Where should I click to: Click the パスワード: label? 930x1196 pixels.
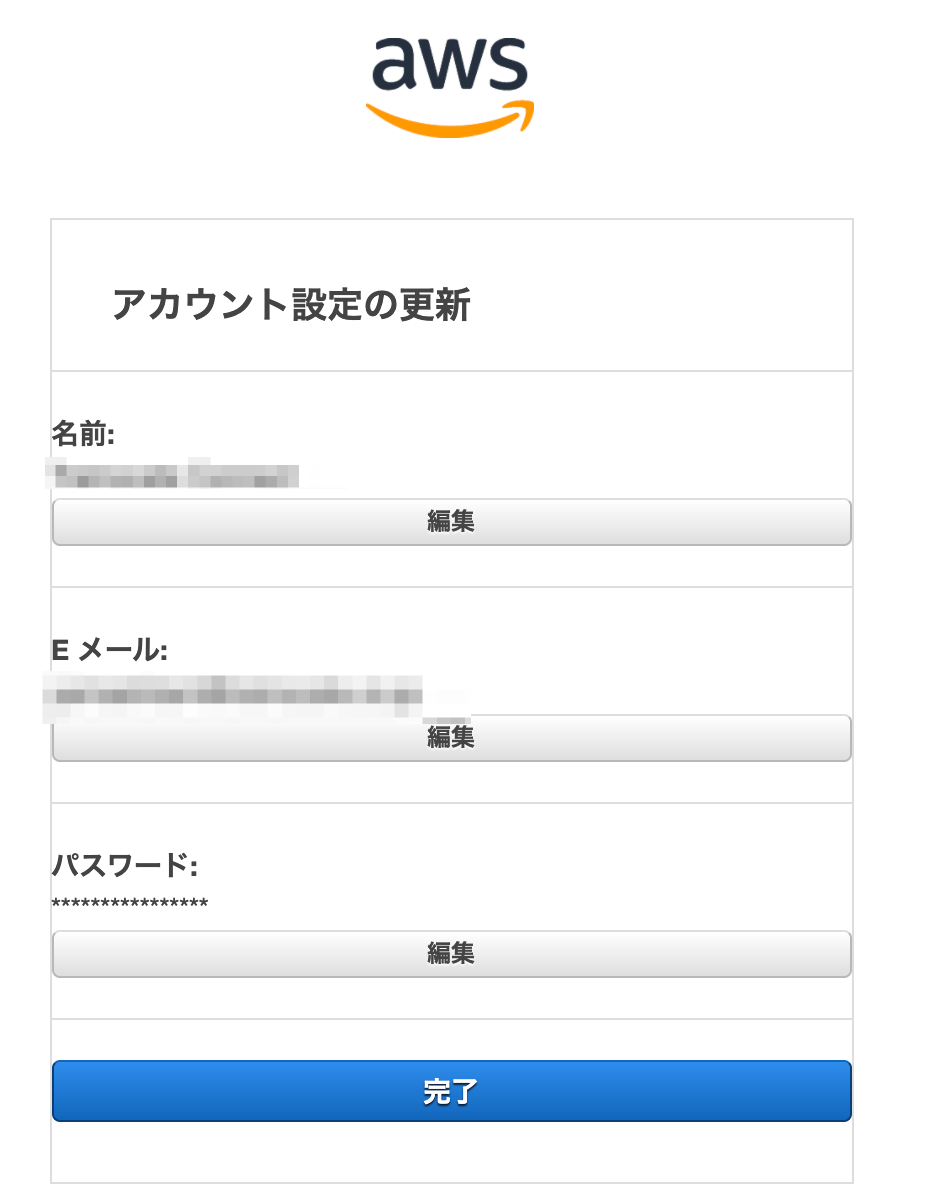click(125, 866)
